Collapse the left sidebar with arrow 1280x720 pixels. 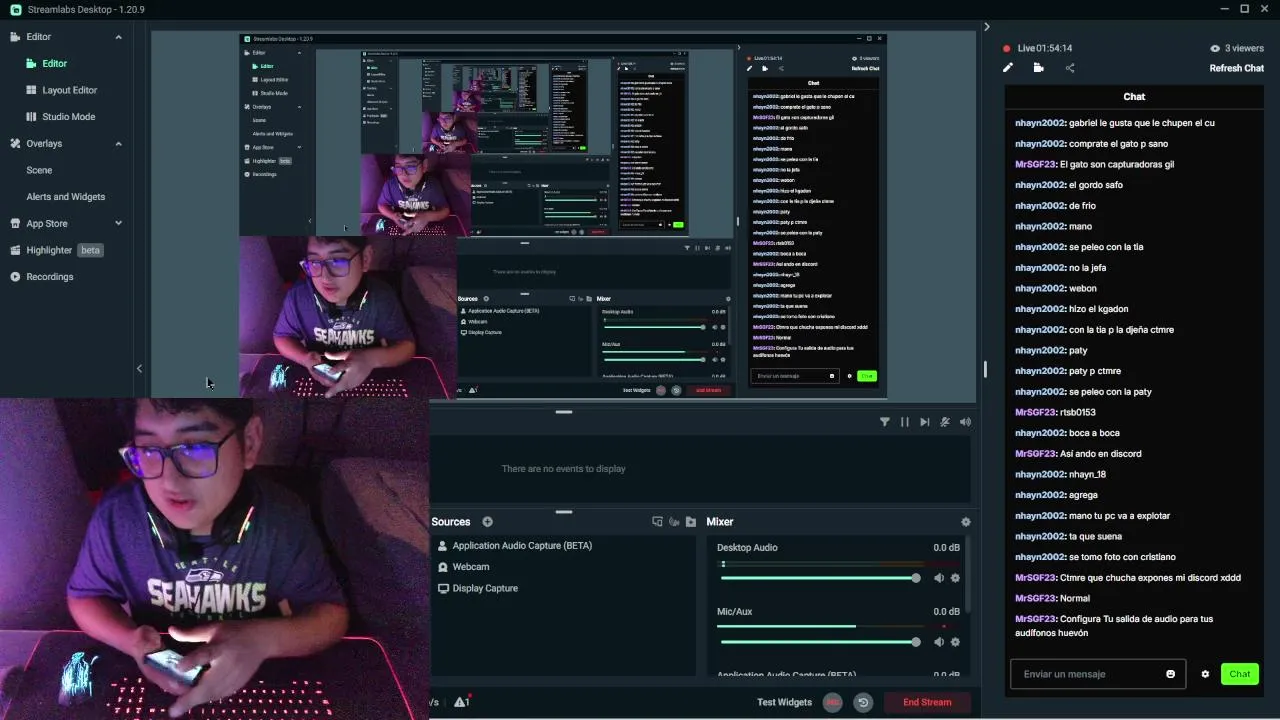coord(139,368)
